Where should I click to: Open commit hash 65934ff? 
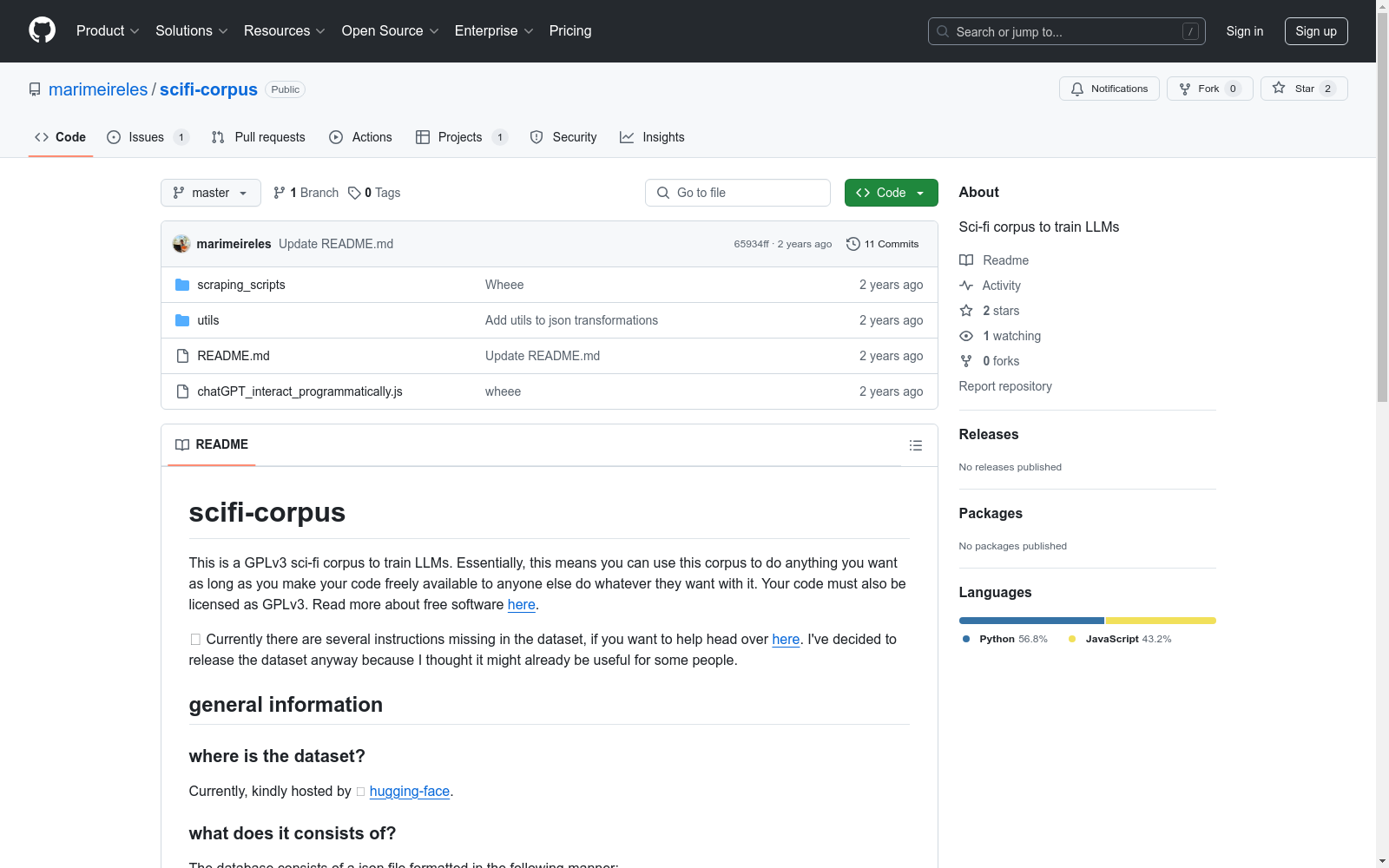(x=751, y=244)
